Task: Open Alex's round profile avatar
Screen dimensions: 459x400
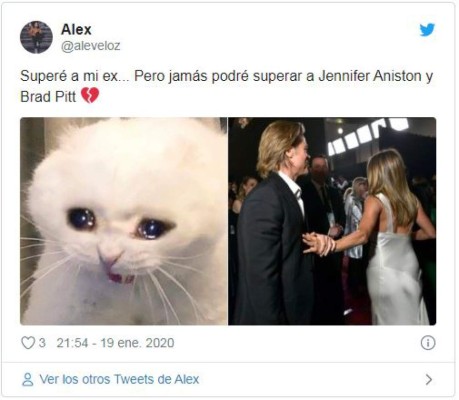Action: 36,37
